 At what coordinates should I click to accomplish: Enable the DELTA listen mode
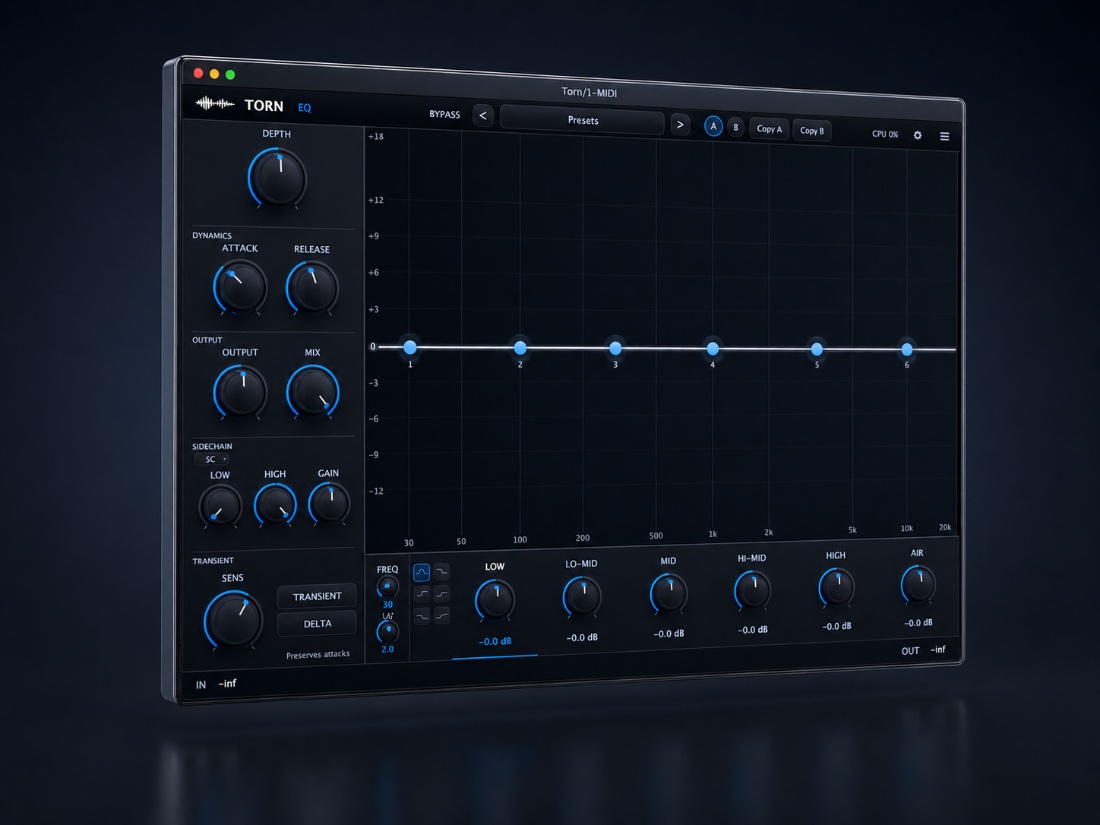(x=317, y=624)
